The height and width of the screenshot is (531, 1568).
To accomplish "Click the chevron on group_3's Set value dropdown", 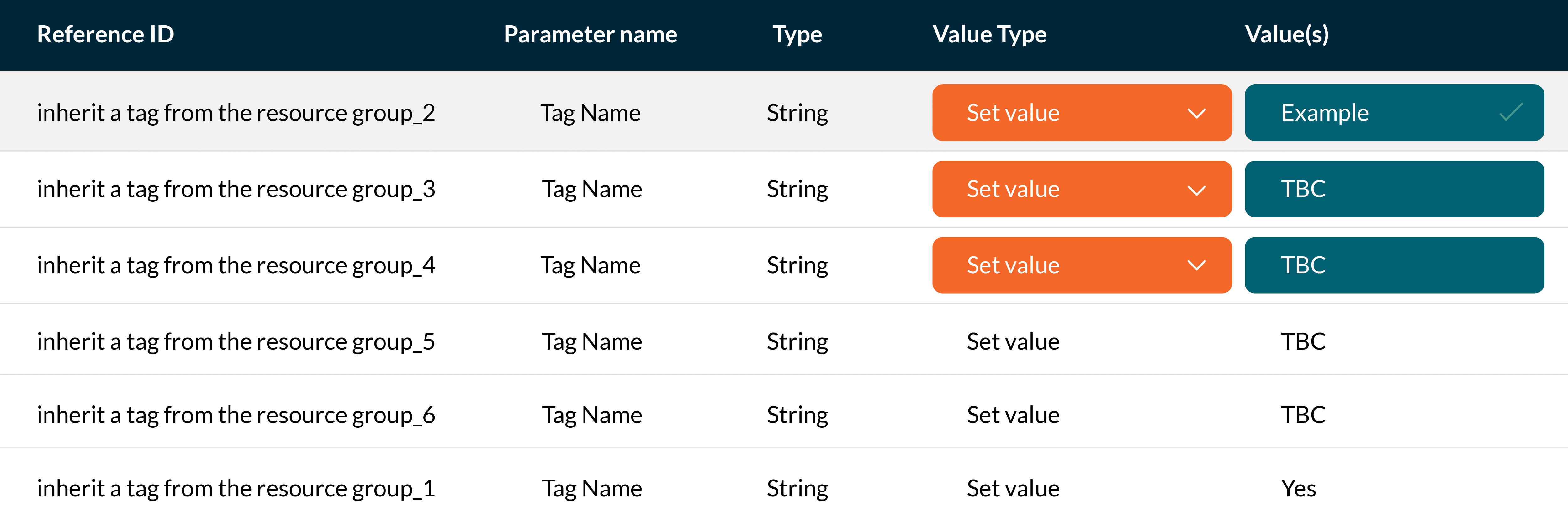I will [x=1196, y=189].
